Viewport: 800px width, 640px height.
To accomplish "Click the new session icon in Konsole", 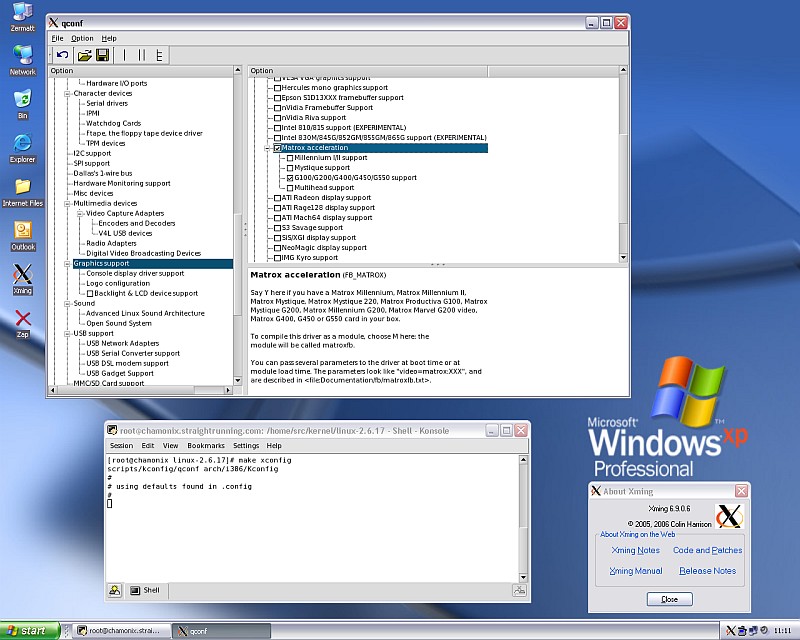I will [x=115, y=590].
